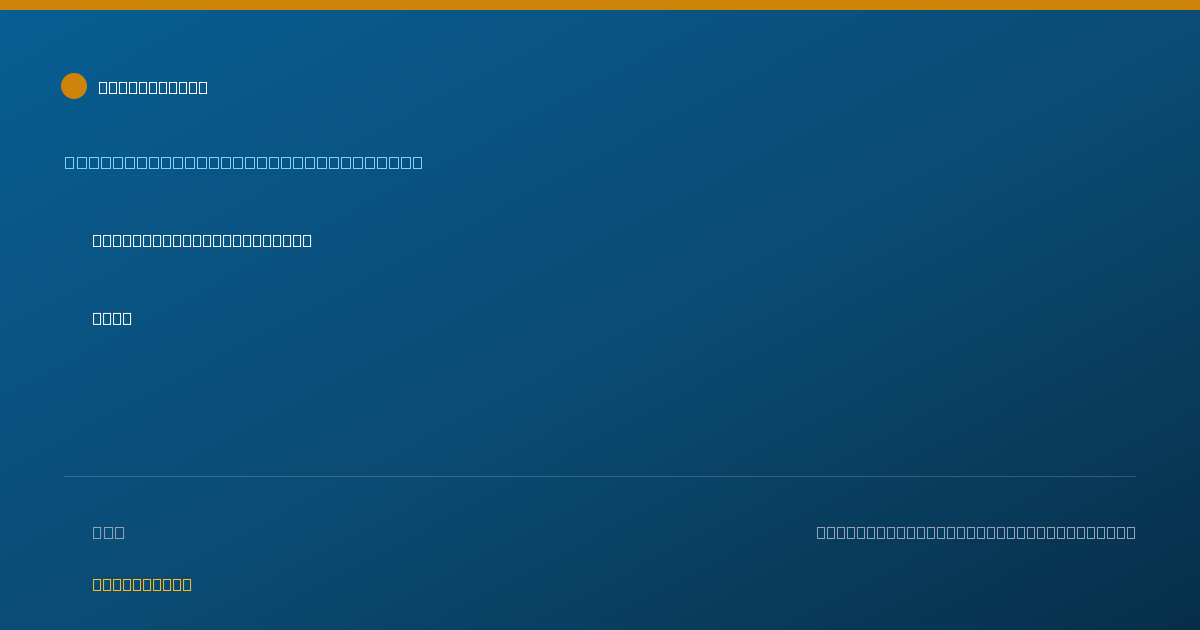
Task: Open the yellow footer link text
Action: [142, 584]
